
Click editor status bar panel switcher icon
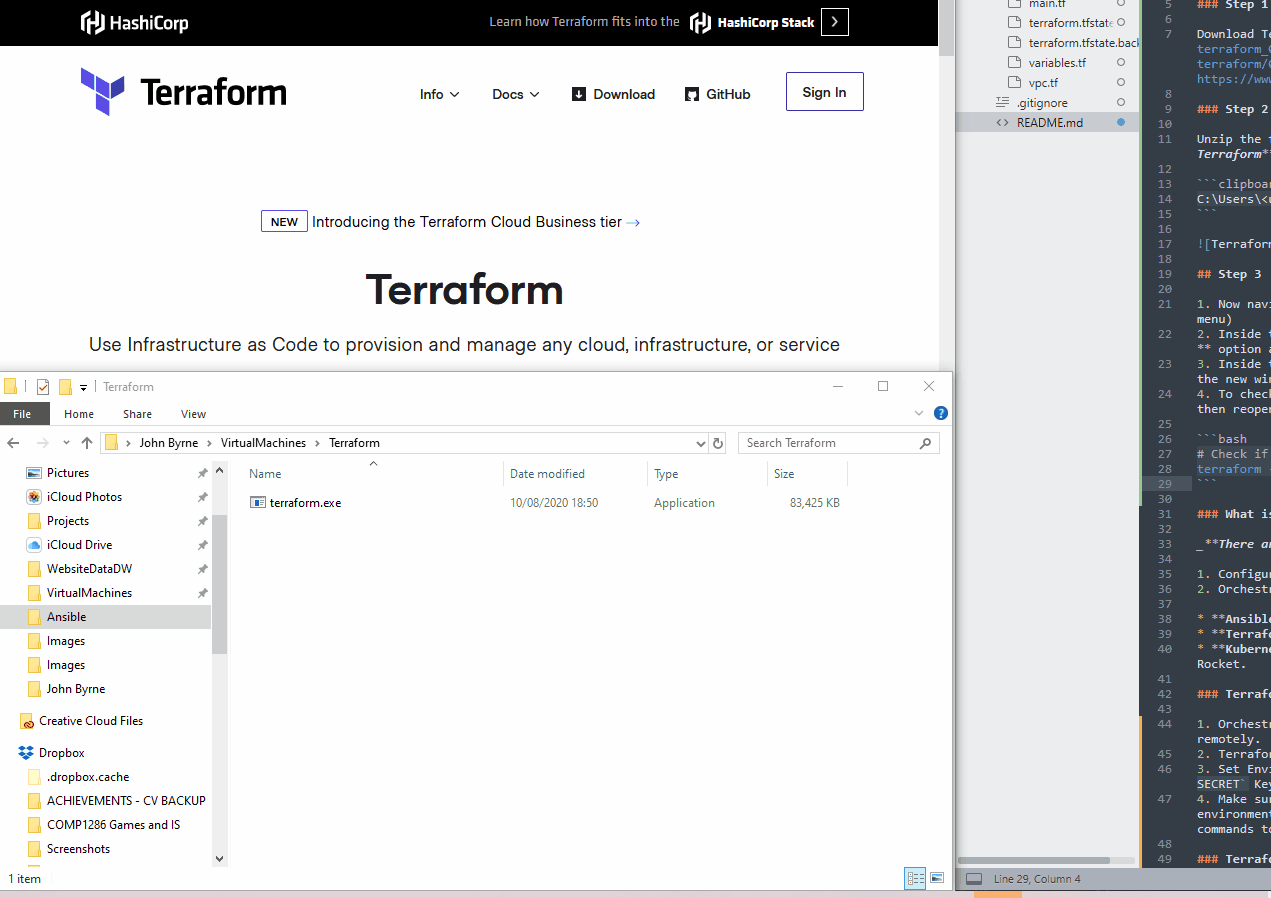(972, 879)
